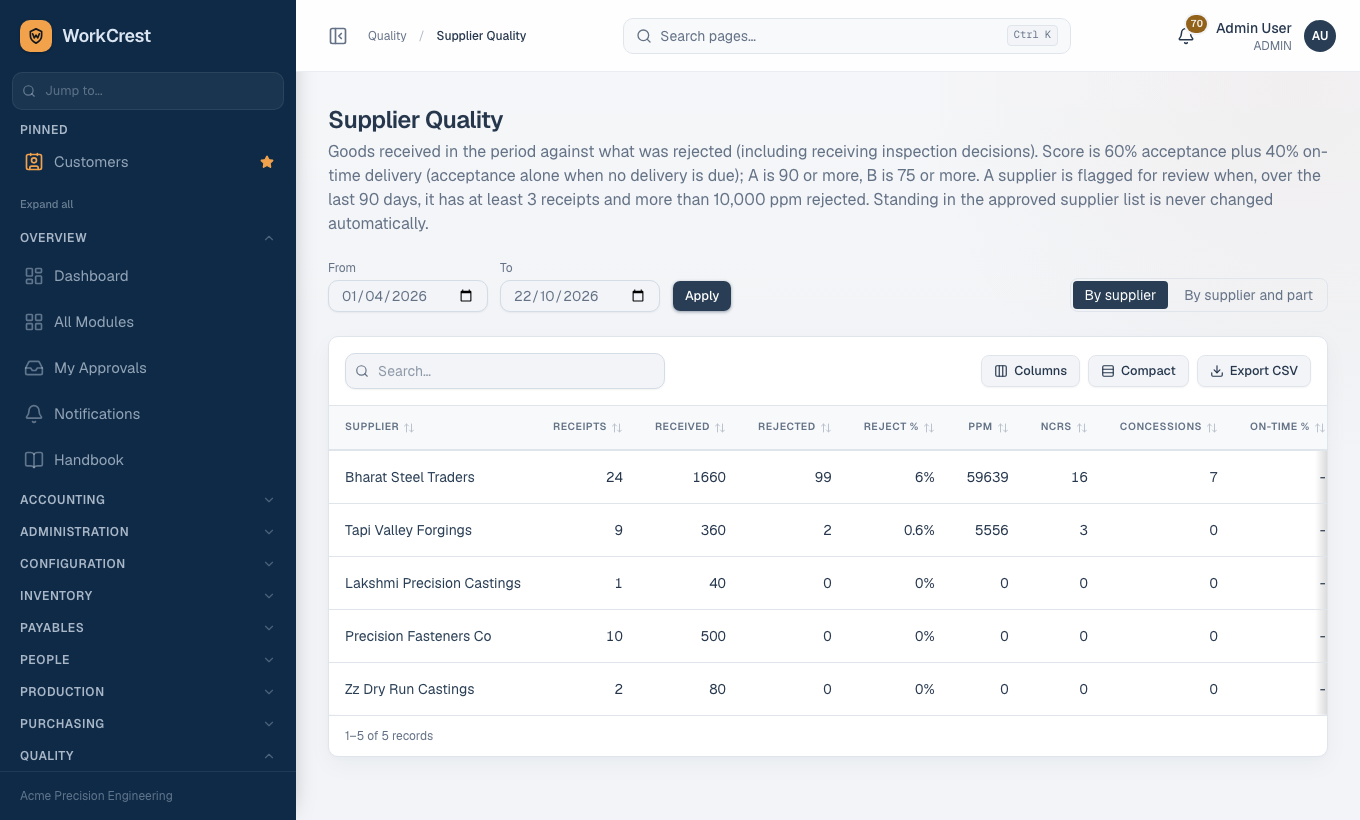Expand the Accounting section

click(x=148, y=500)
